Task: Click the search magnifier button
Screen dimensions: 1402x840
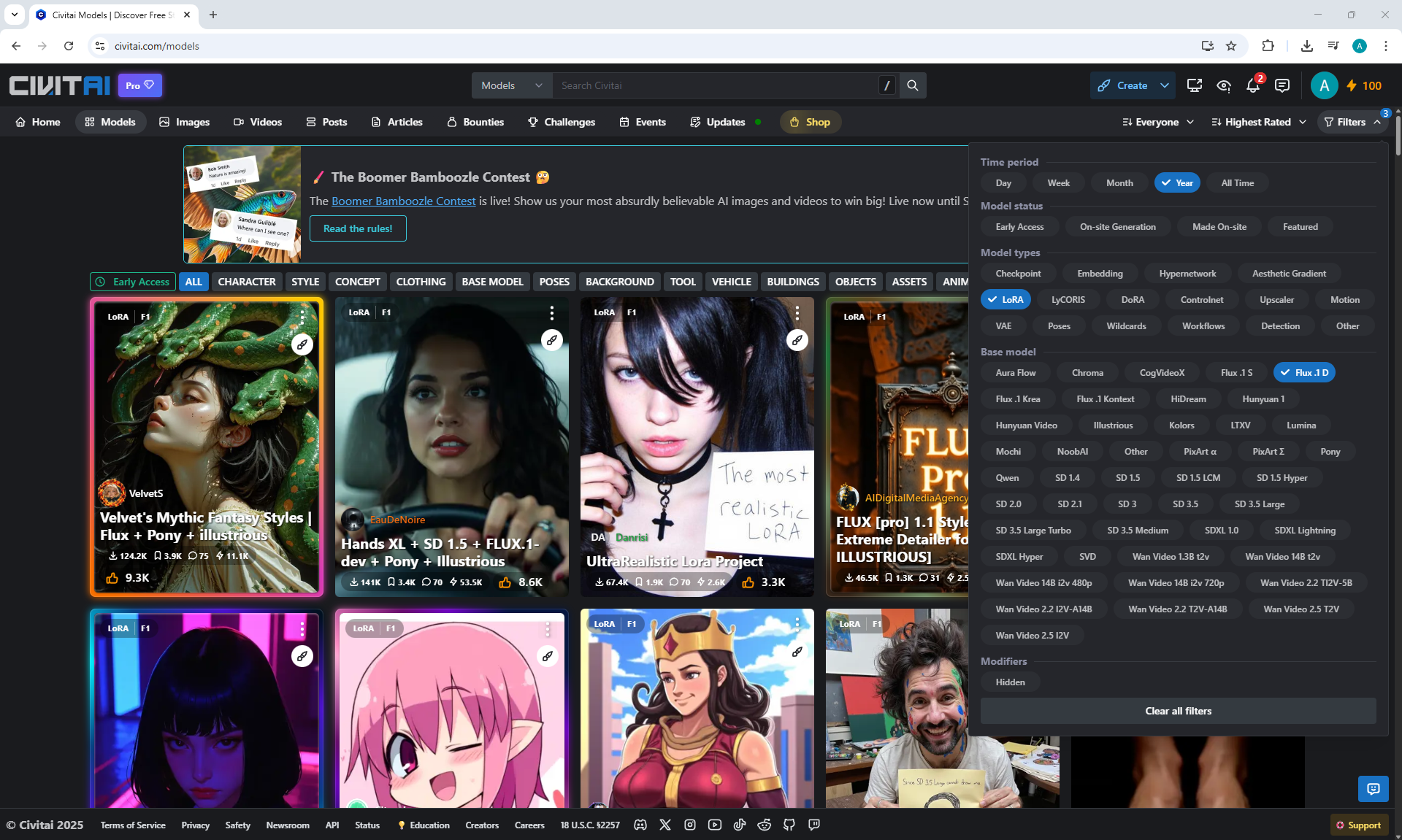Action: pos(913,85)
